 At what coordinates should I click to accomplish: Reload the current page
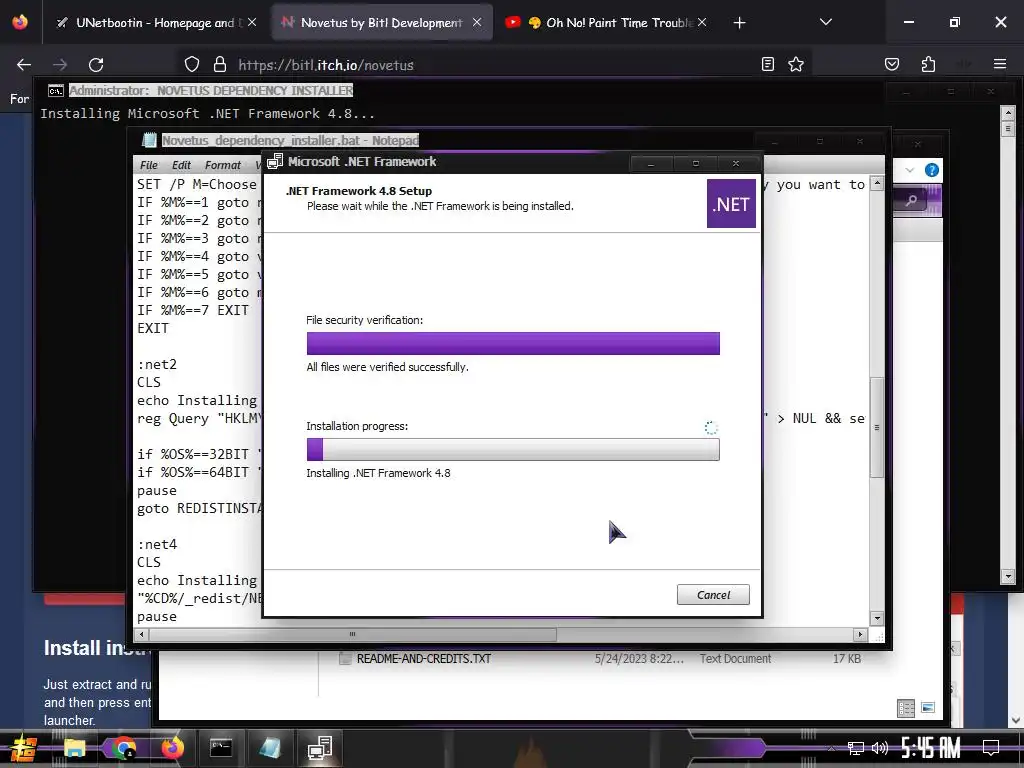pos(96,65)
